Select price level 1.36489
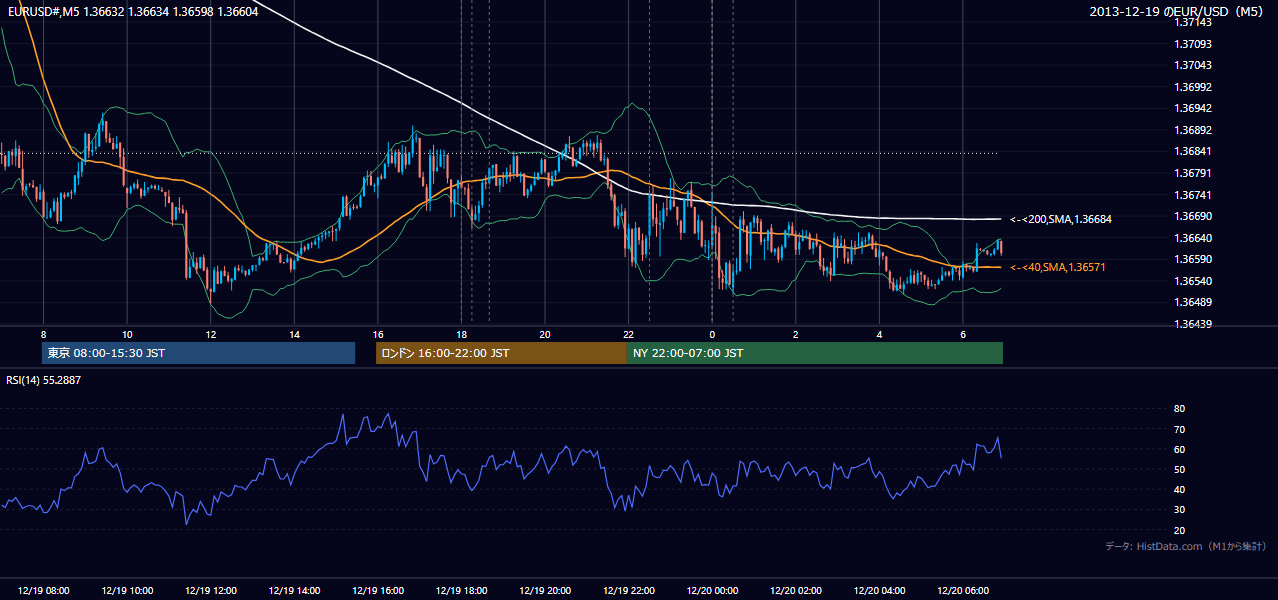 pos(1192,303)
